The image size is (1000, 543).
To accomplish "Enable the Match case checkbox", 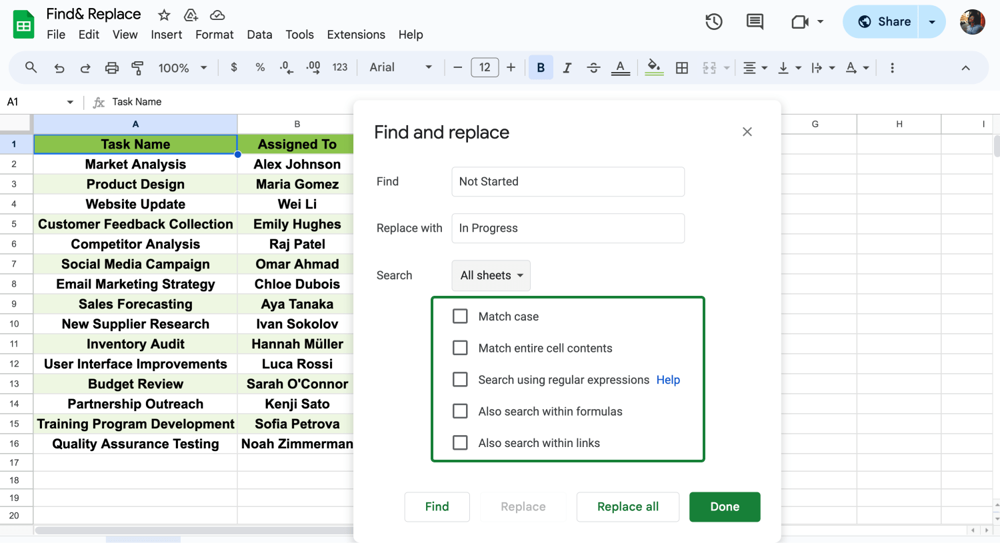I will click(x=460, y=316).
